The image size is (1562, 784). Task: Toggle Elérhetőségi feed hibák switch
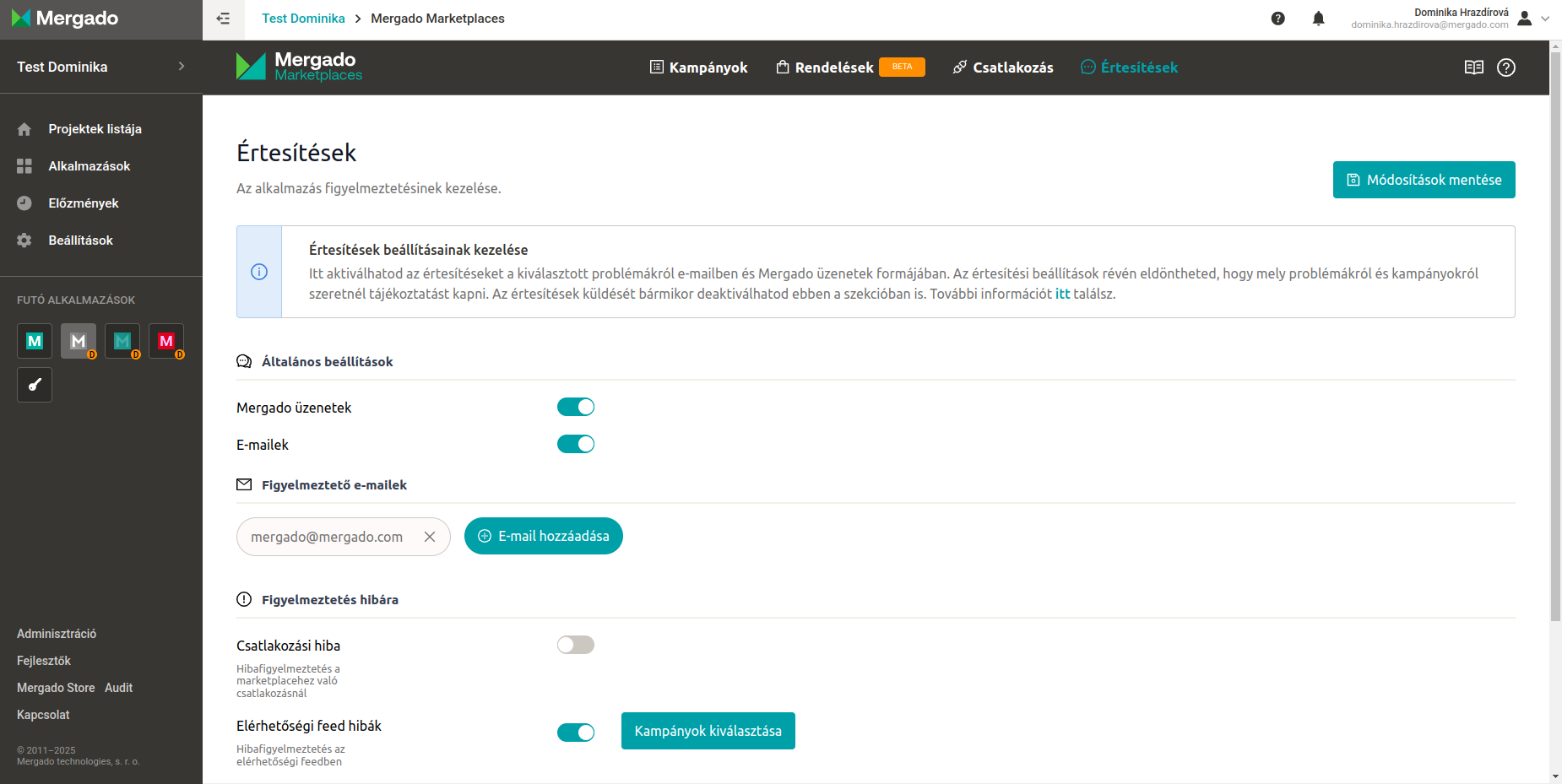576,733
